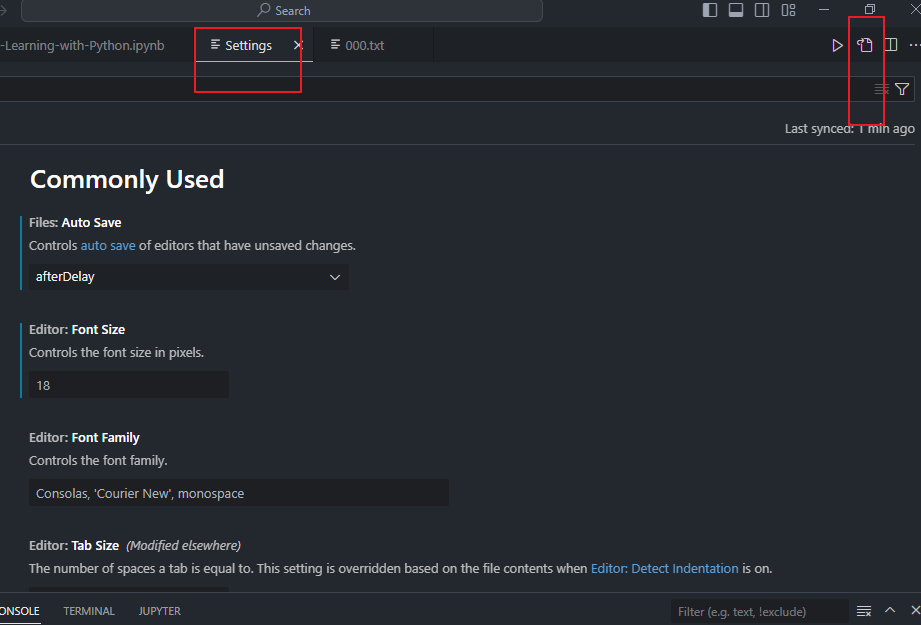Clear the console output in bottom panel
921x625 pixels.
[x=864, y=611]
